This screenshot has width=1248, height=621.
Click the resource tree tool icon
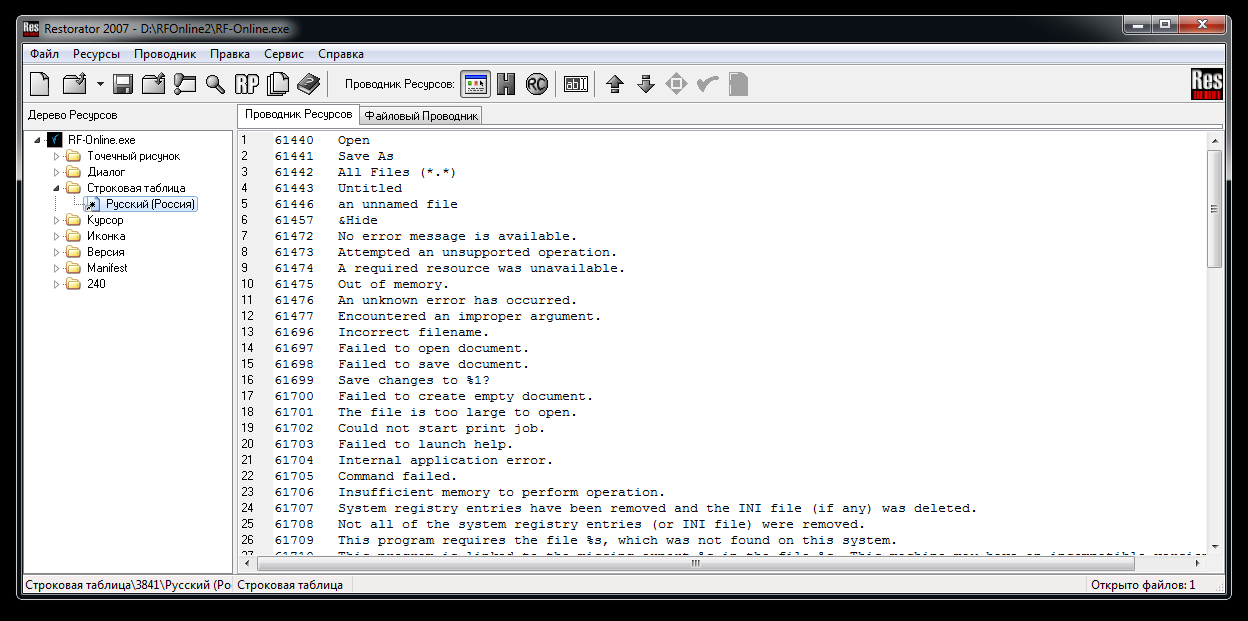184,84
